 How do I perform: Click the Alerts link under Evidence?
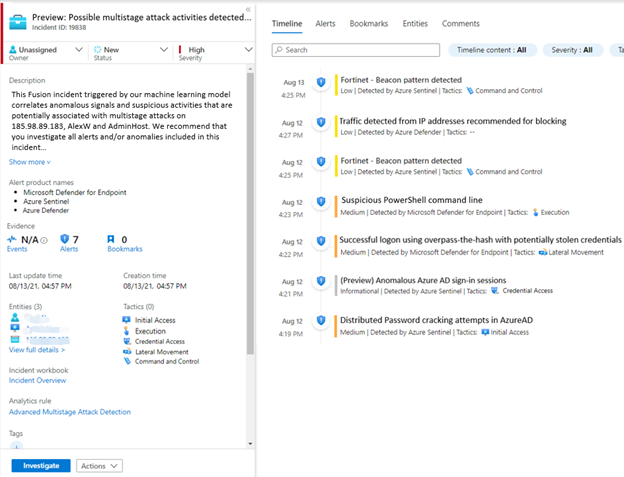(x=69, y=249)
